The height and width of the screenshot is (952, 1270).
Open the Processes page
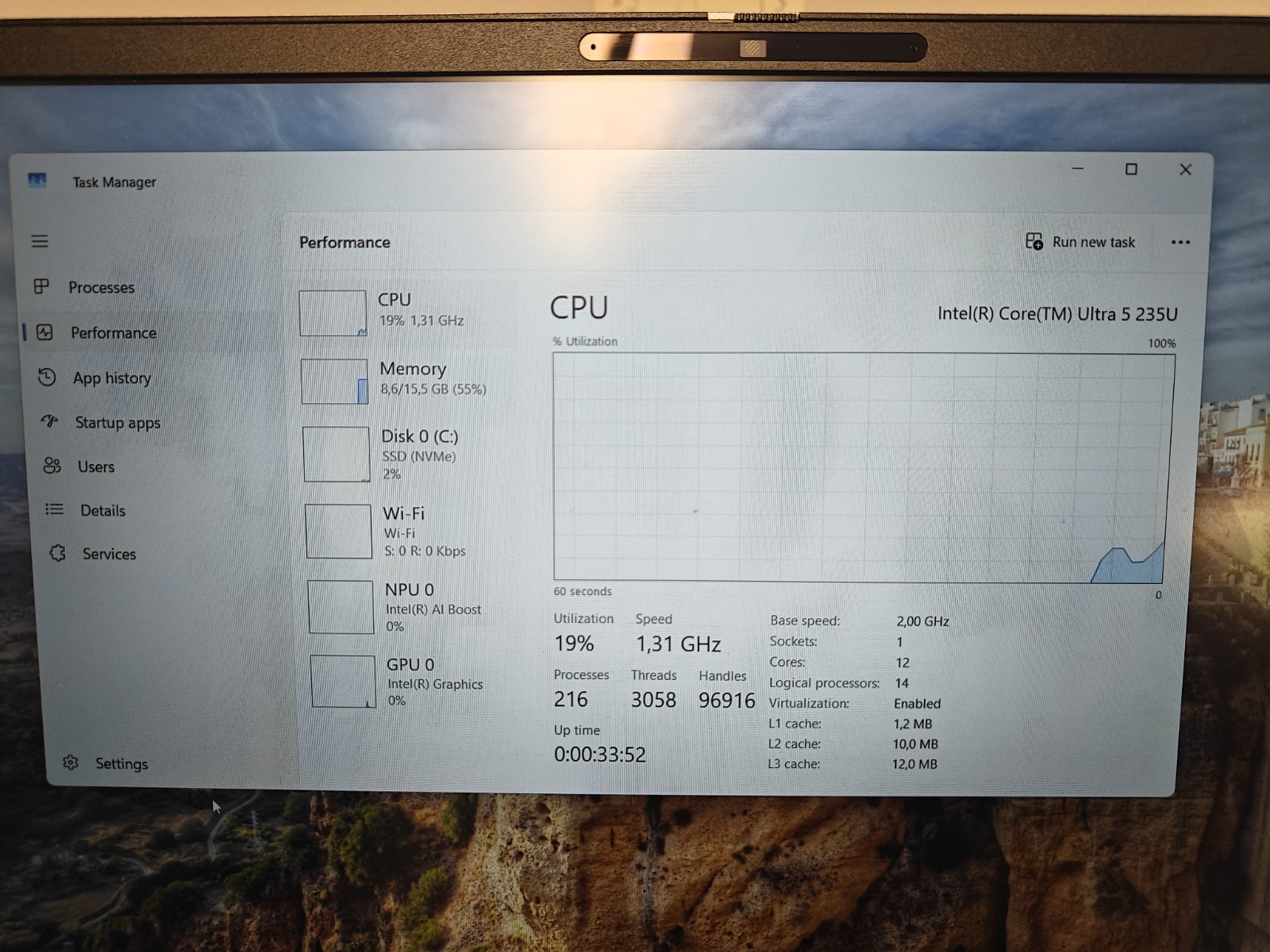point(102,287)
